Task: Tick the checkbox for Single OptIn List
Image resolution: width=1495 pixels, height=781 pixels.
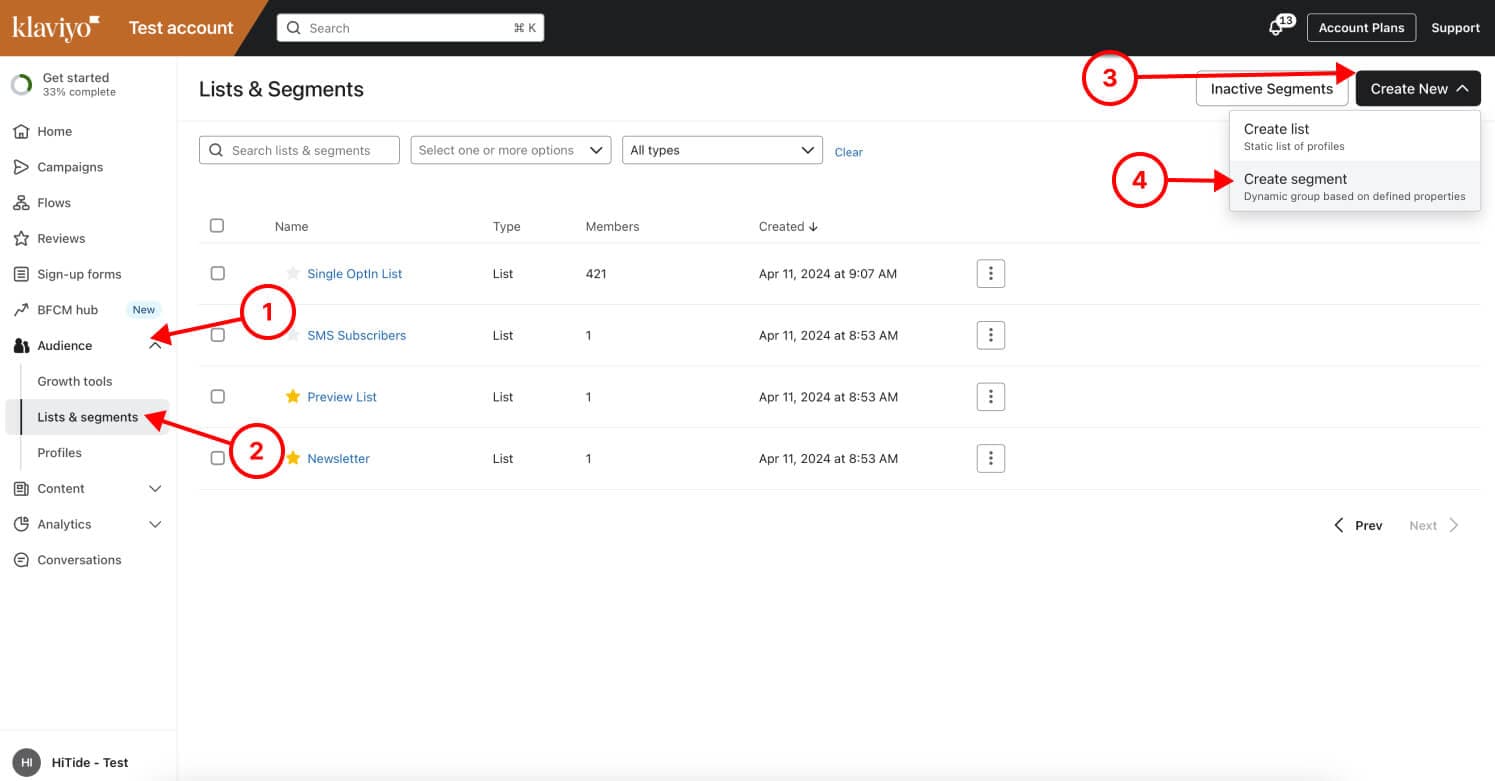Action: [x=217, y=273]
